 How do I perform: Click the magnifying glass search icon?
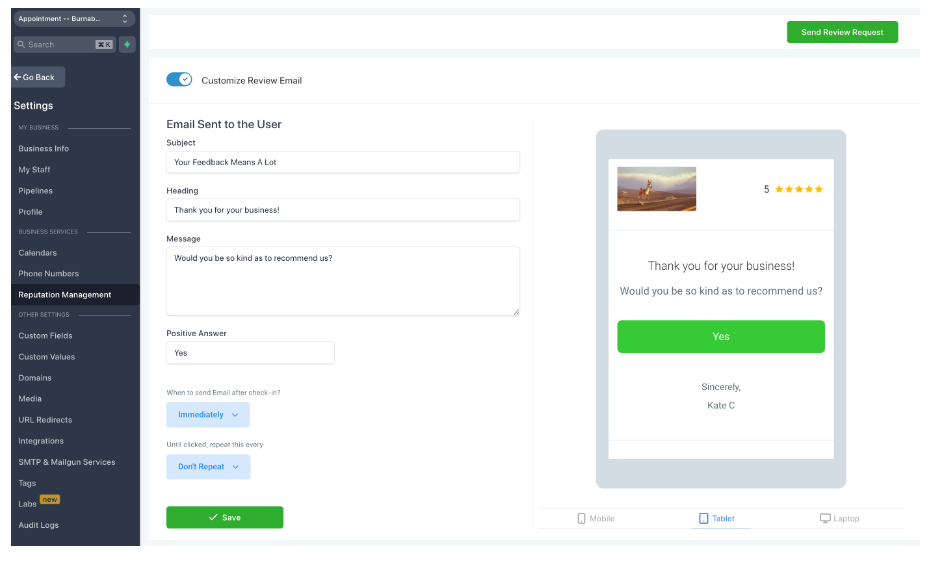point(20,44)
